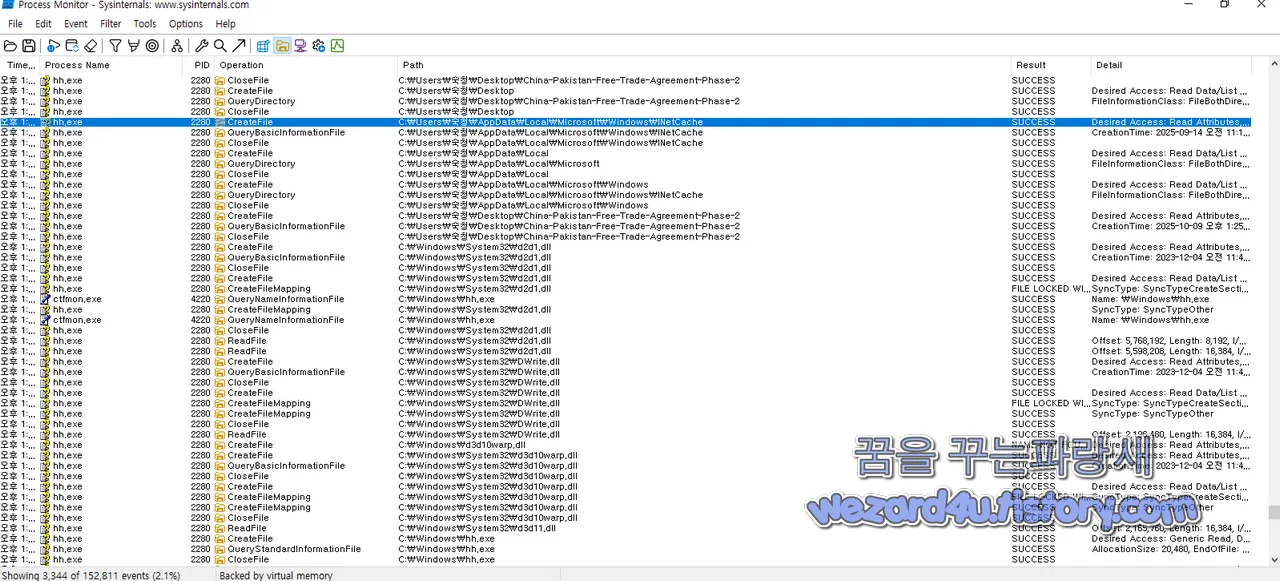This screenshot has height=581, width=1280.
Task: Save events with the floppy disk icon
Action: click(29, 46)
